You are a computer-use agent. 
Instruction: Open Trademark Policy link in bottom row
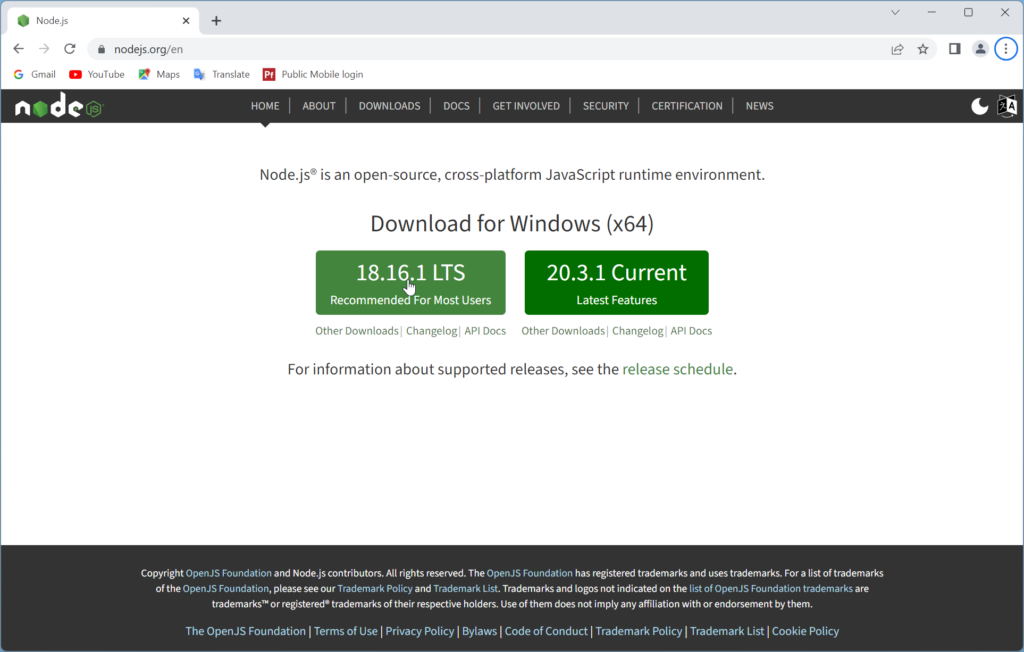(639, 631)
